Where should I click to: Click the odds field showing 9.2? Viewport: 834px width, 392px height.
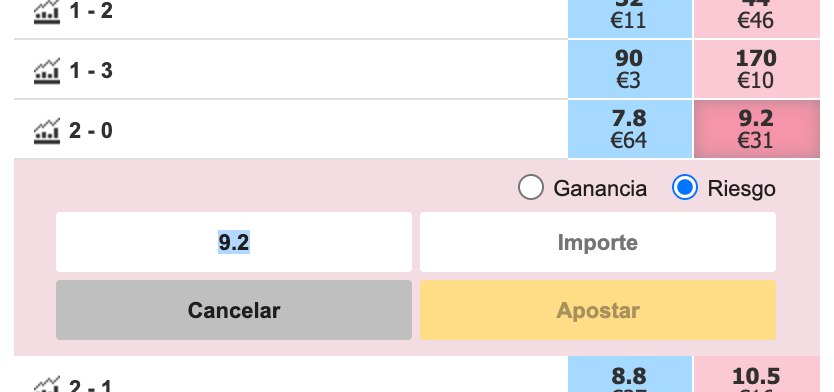[233, 242]
